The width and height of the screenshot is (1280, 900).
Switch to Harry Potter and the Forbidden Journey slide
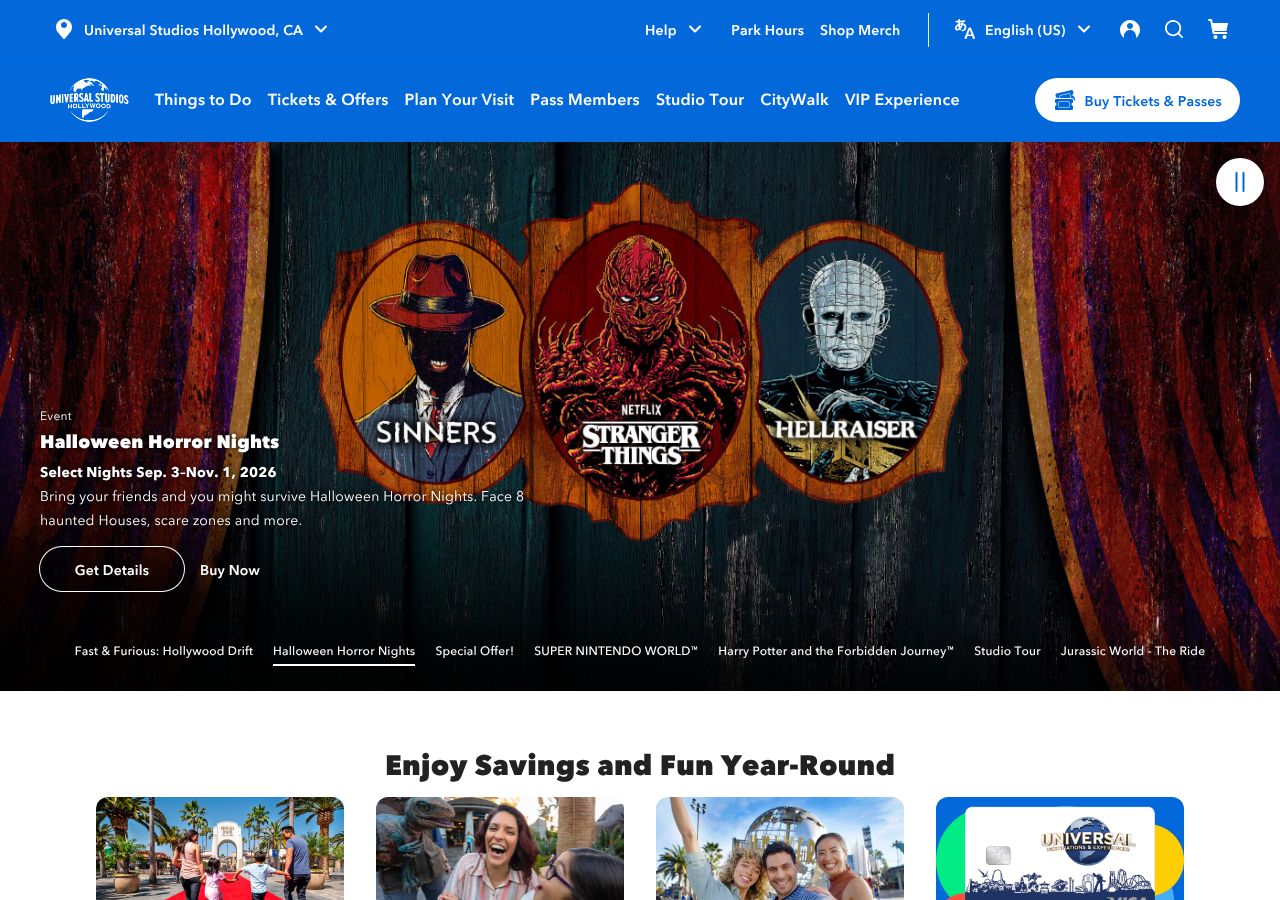(x=836, y=651)
